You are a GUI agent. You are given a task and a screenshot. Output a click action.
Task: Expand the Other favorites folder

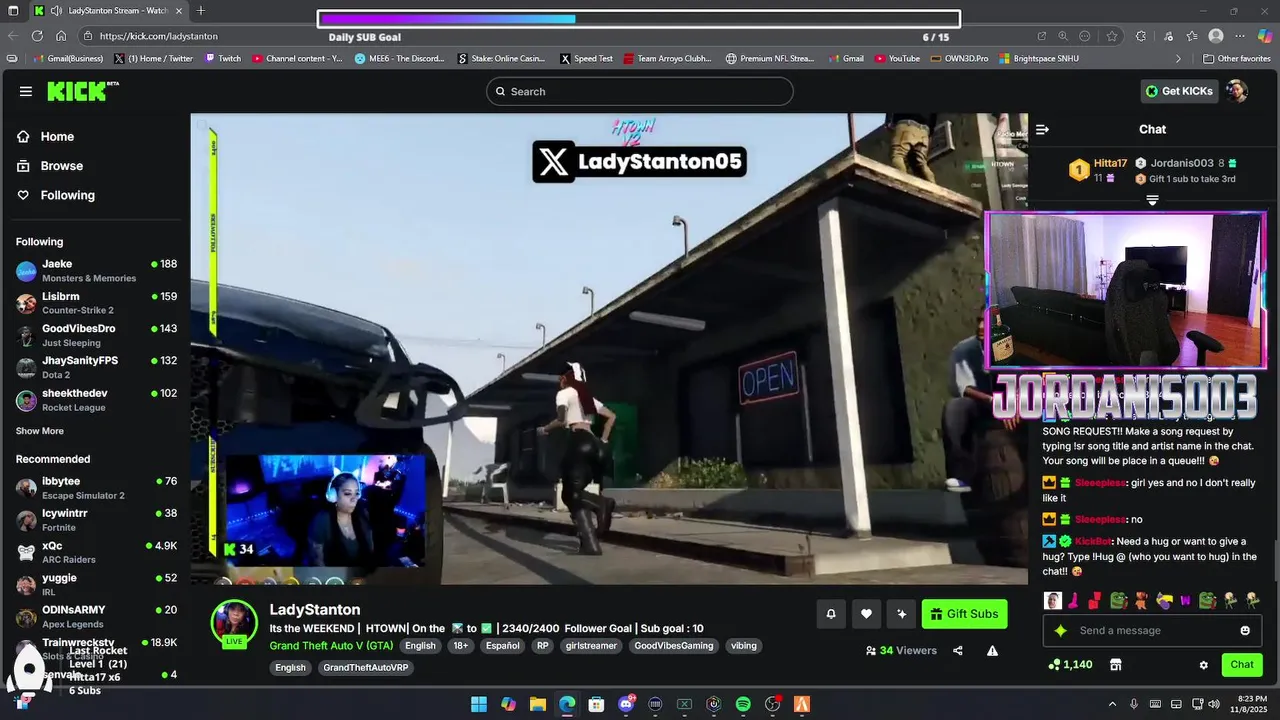click(x=1236, y=59)
